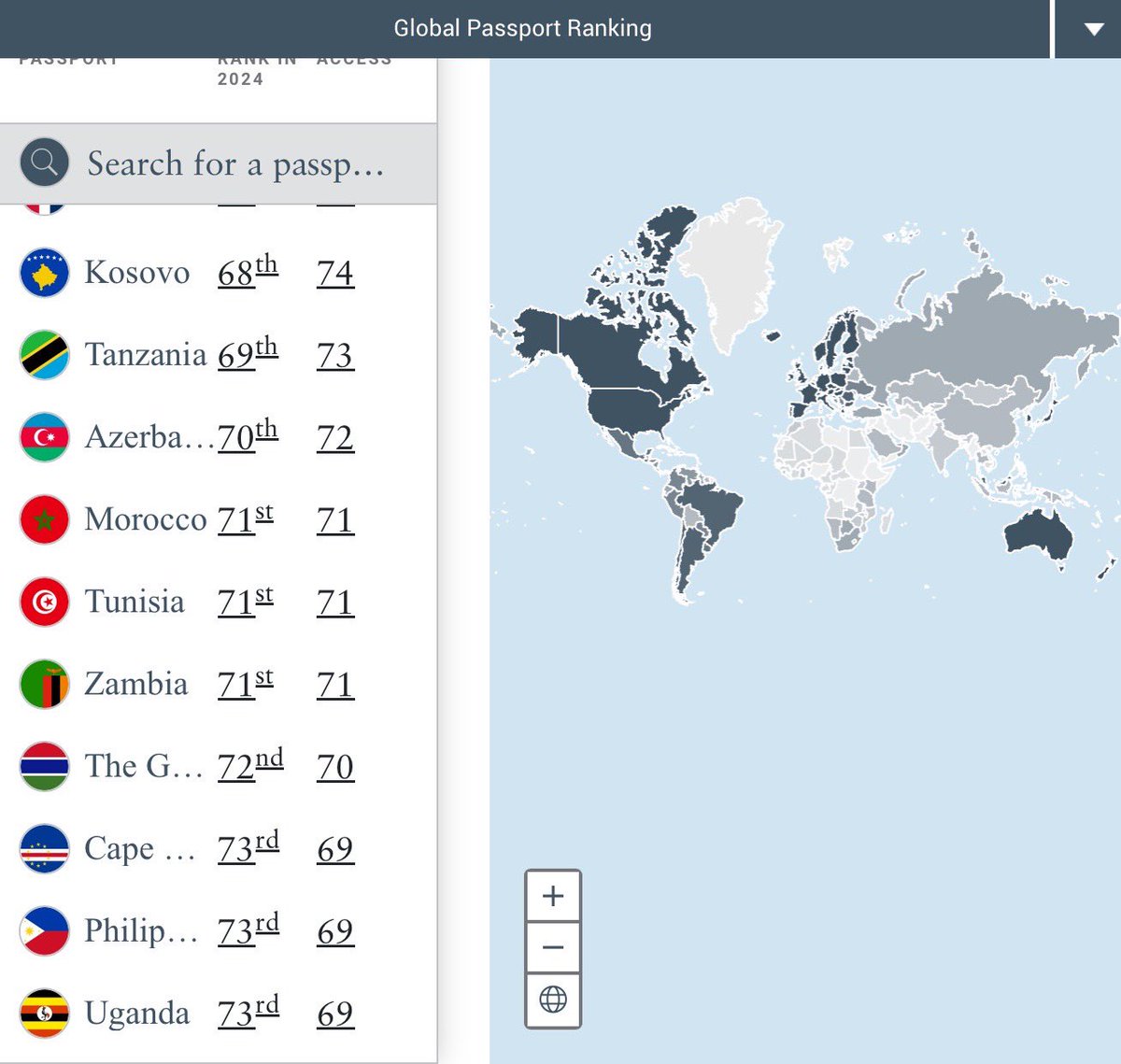
Task: Click the search magnifier icon
Action: 44,163
